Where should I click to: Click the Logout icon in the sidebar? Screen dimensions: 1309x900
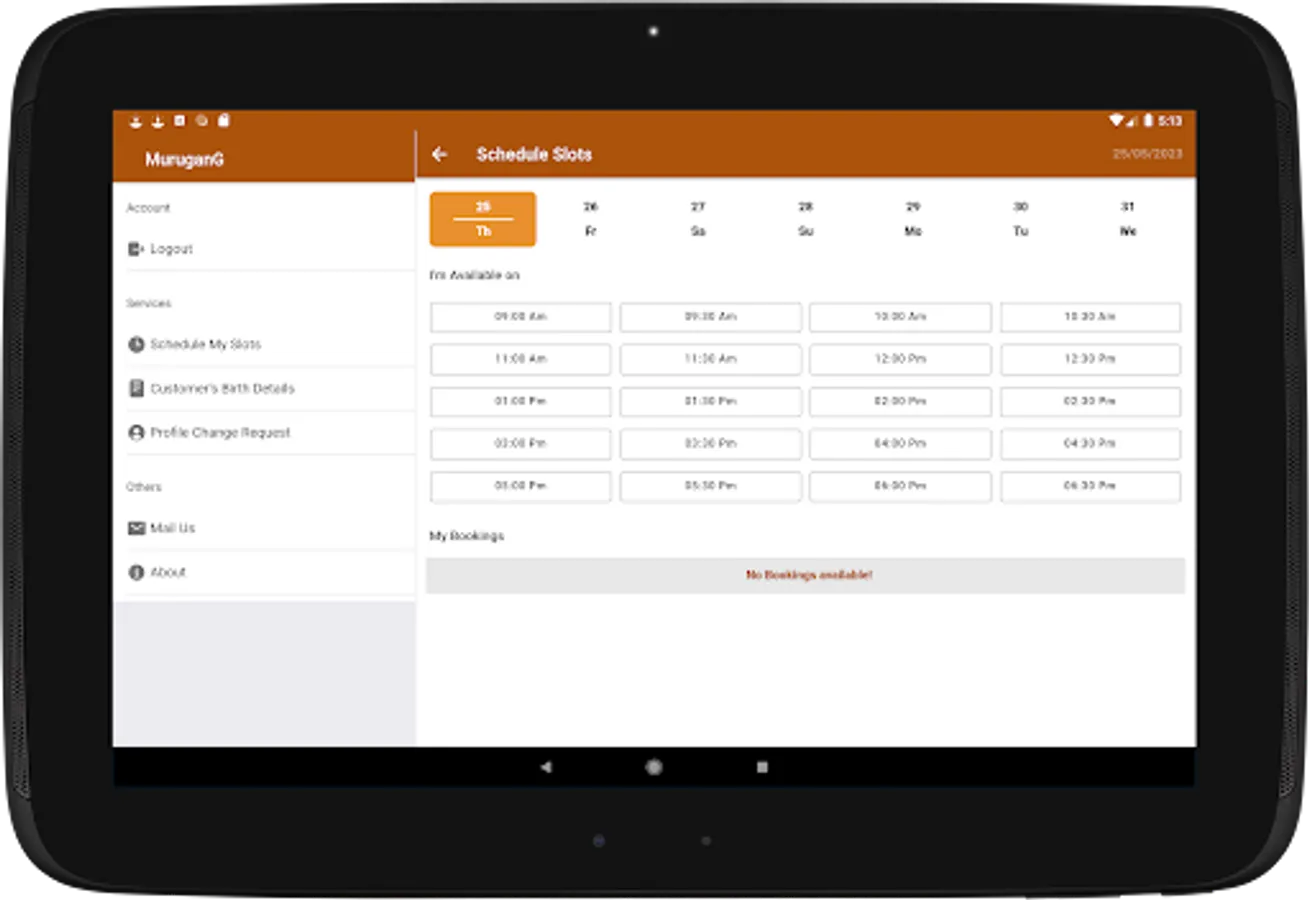(x=137, y=249)
